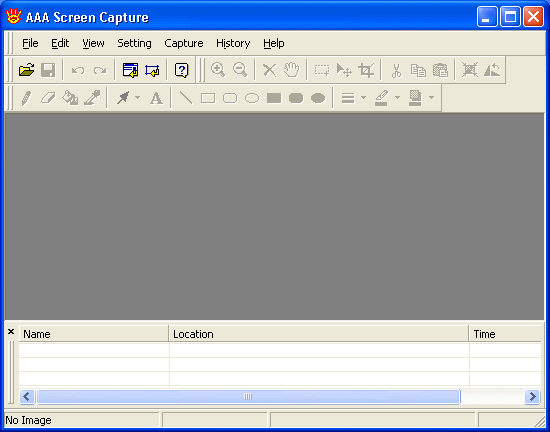The height and width of the screenshot is (432, 550).
Task: Sort history by the Time column header
Action: pyautogui.click(x=505, y=333)
